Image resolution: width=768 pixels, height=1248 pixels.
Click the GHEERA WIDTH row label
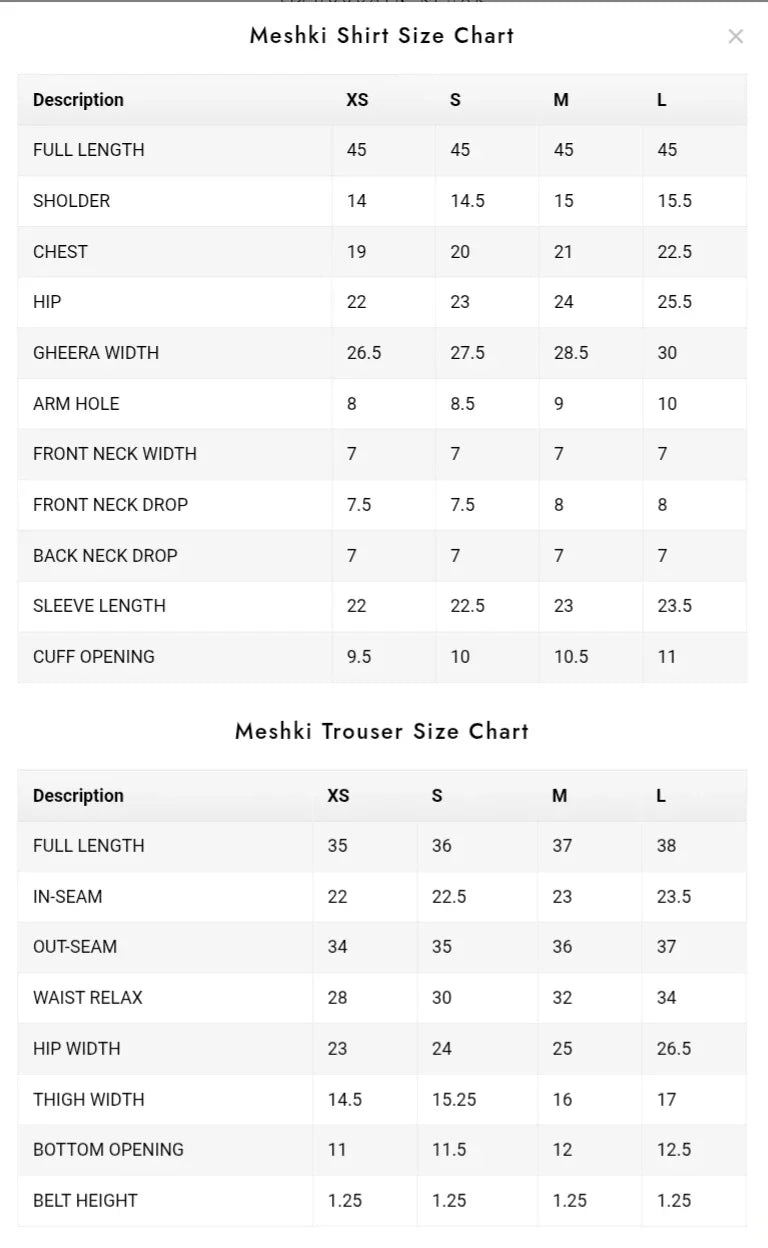point(96,353)
